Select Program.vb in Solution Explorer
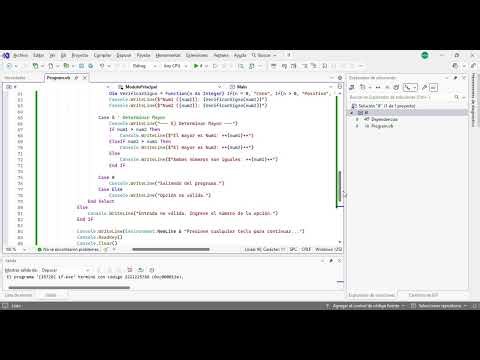 382,126
